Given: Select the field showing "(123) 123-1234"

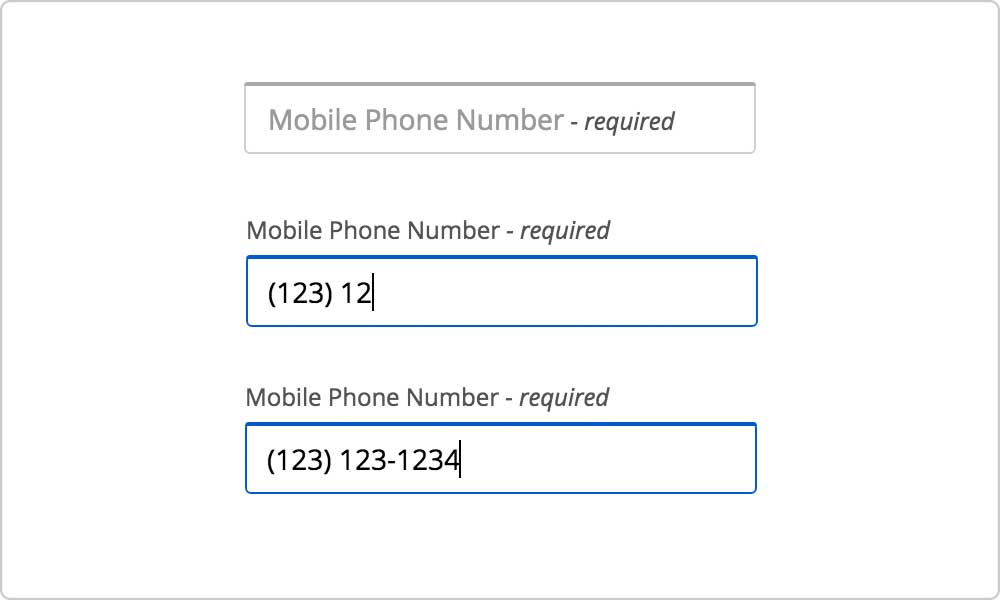Looking at the screenshot, I should click(501, 458).
